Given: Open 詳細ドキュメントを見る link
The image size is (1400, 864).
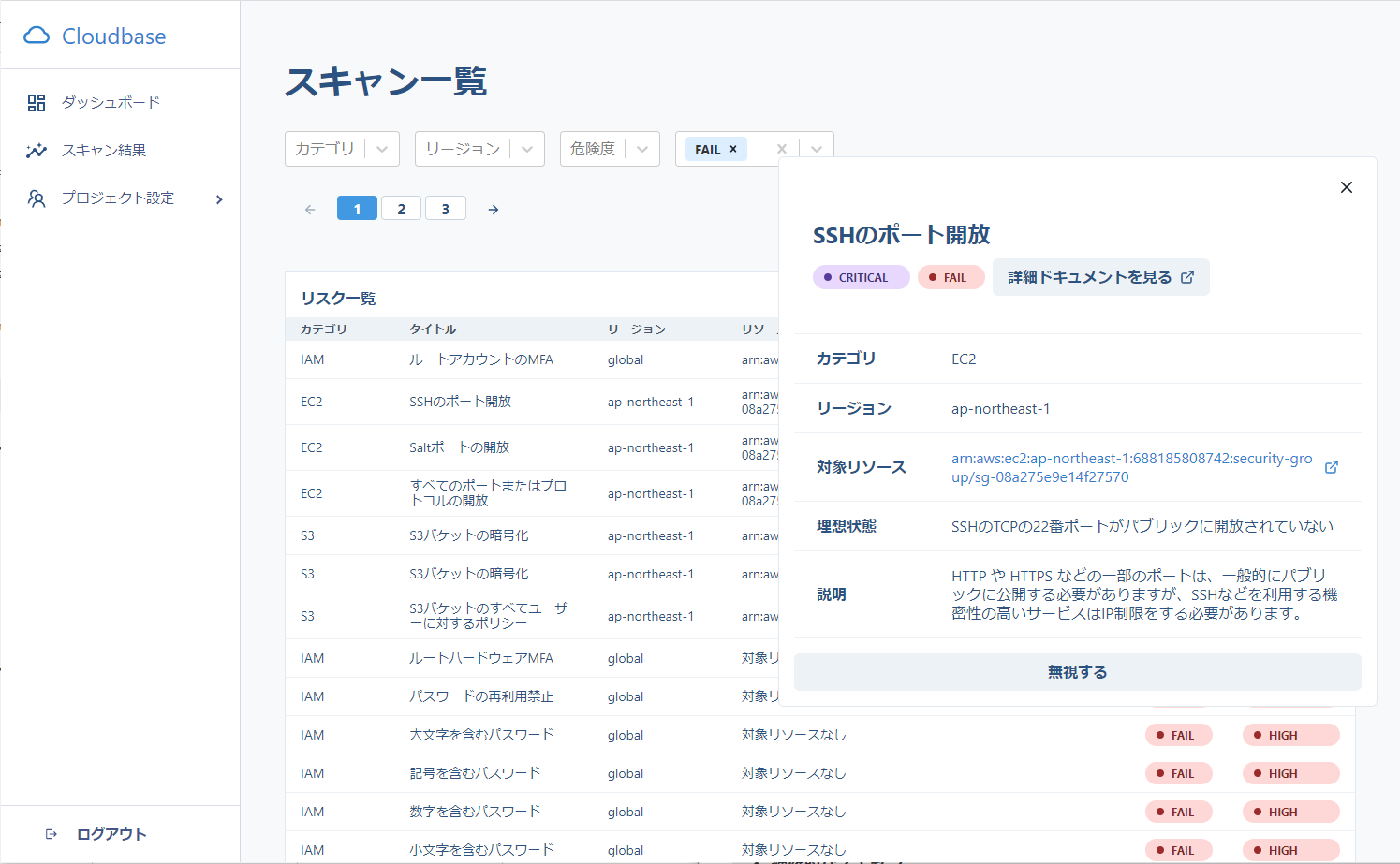Looking at the screenshot, I should (x=1100, y=277).
